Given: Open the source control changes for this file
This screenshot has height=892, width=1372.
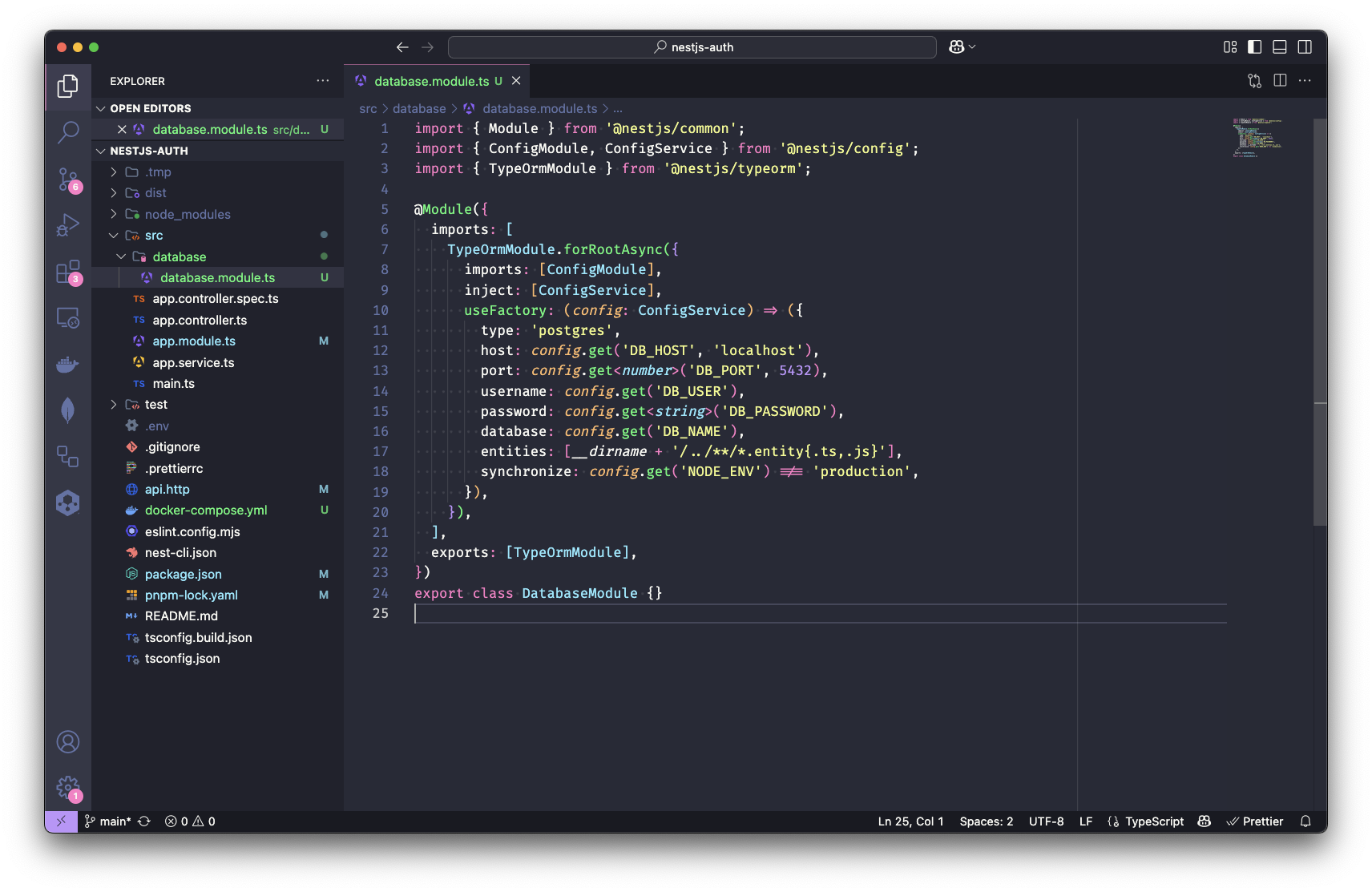Looking at the screenshot, I should (1255, 81).
